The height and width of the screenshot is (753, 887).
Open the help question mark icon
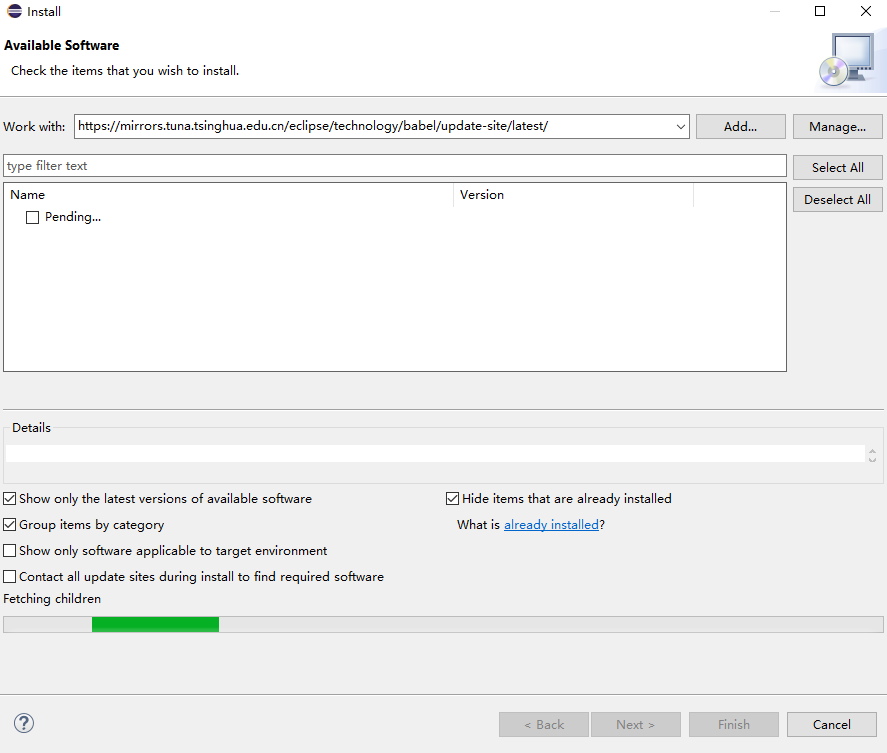24,723
